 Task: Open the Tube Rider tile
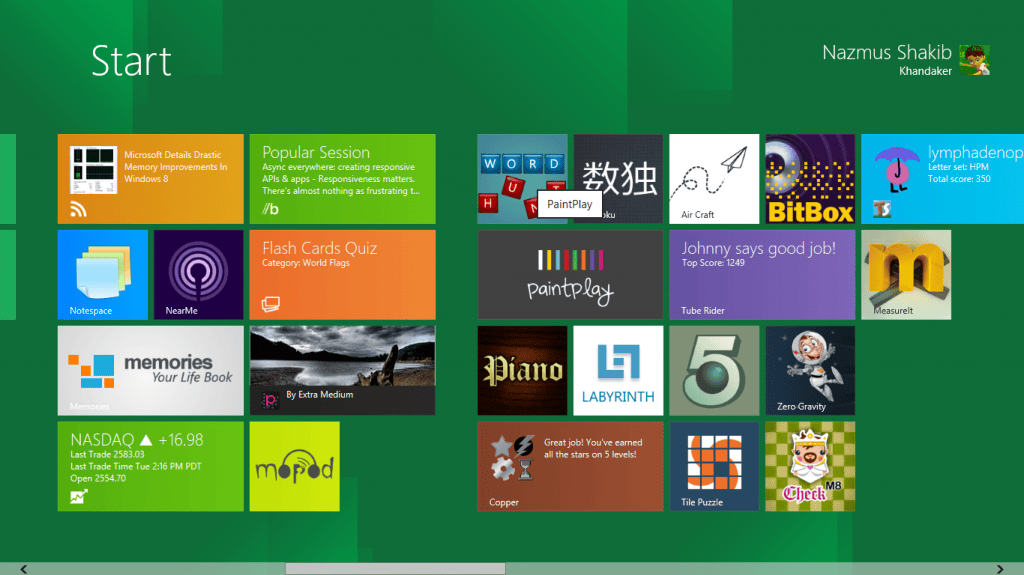(x=762, y=274)
